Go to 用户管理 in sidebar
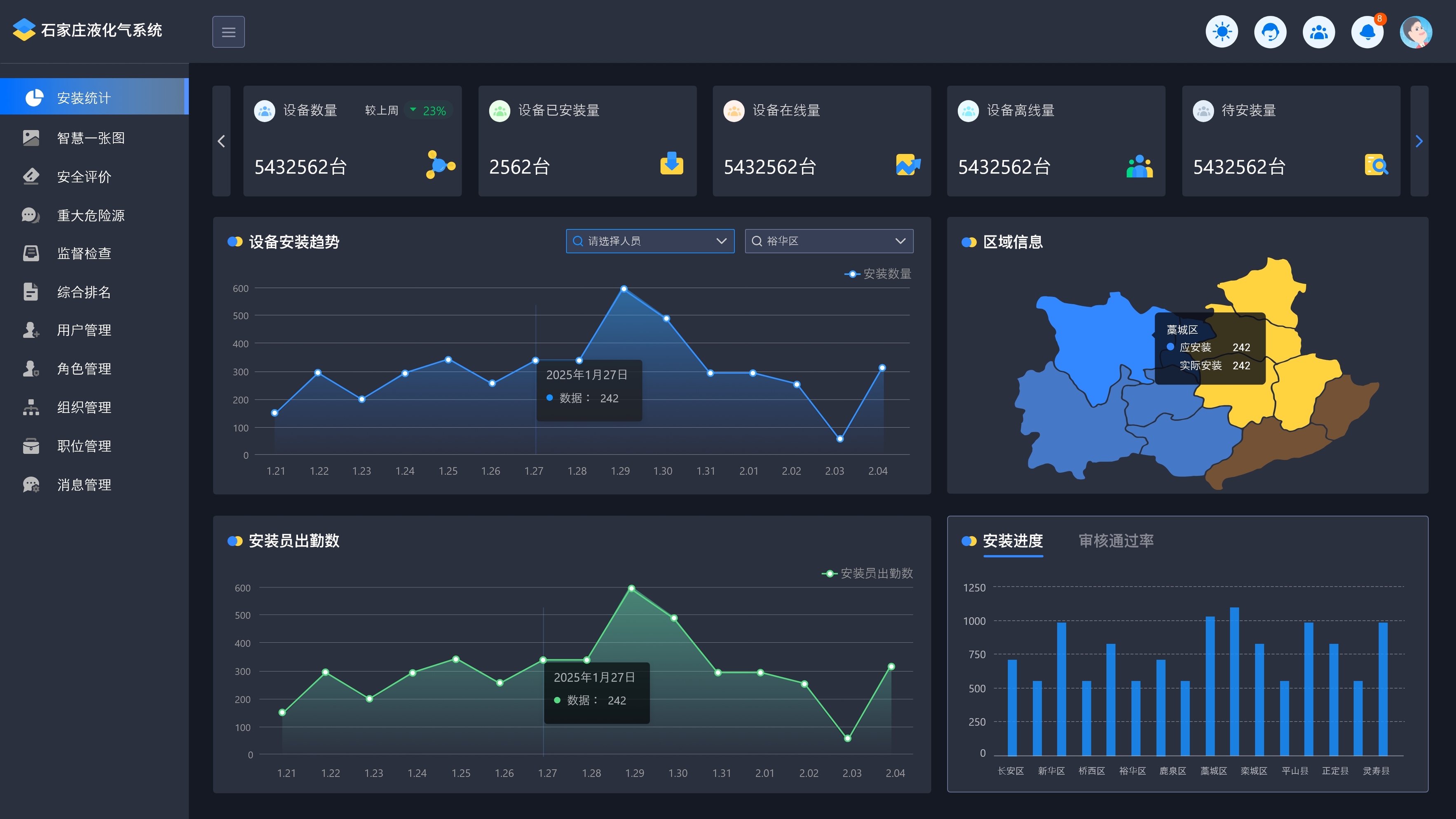The width and height of the screenshot is (1456, 819). coord(84,330)
